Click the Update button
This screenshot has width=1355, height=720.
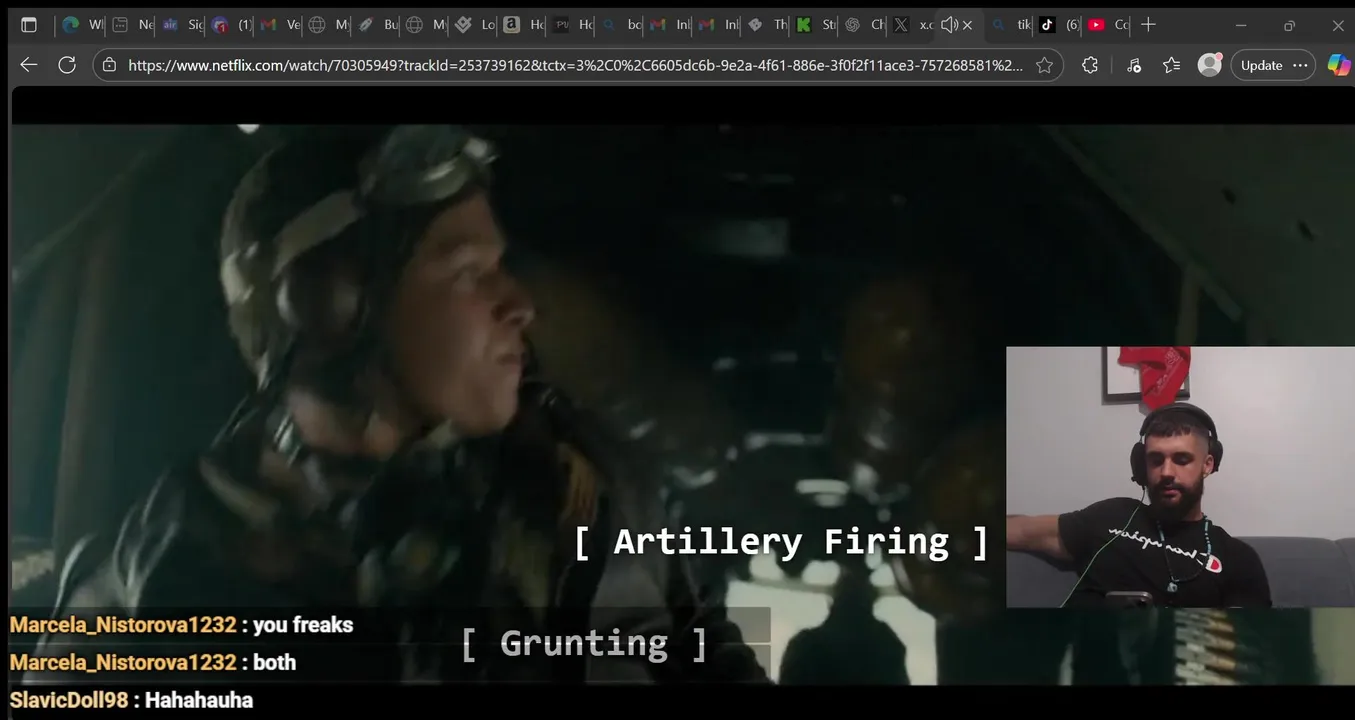1261,65
